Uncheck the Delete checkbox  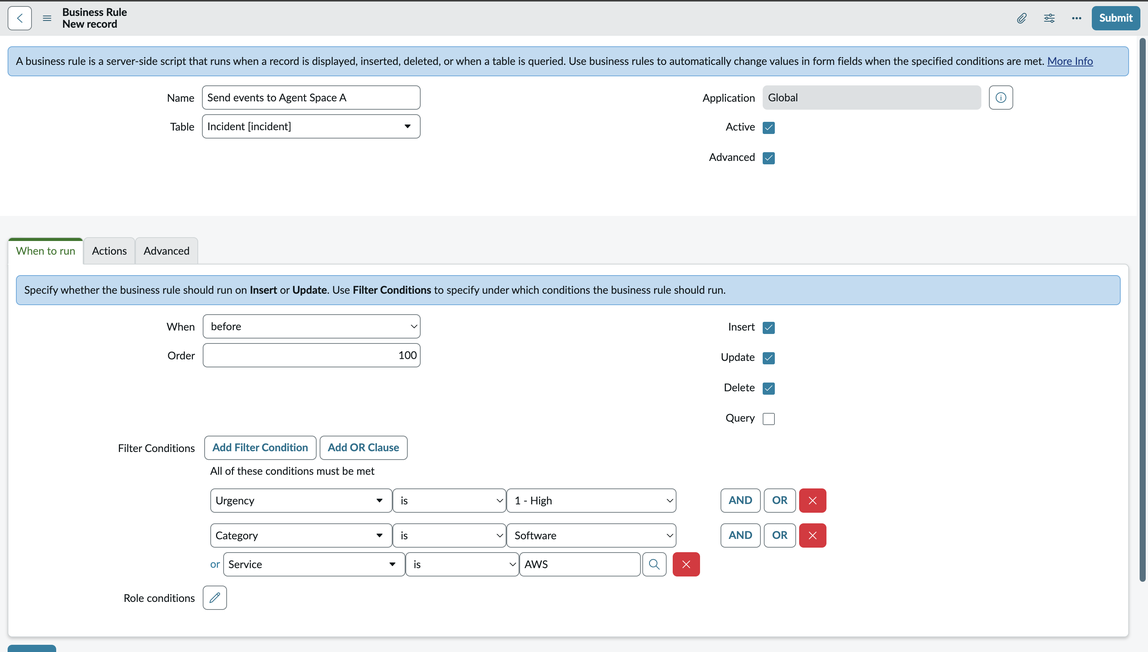[768, 388]
